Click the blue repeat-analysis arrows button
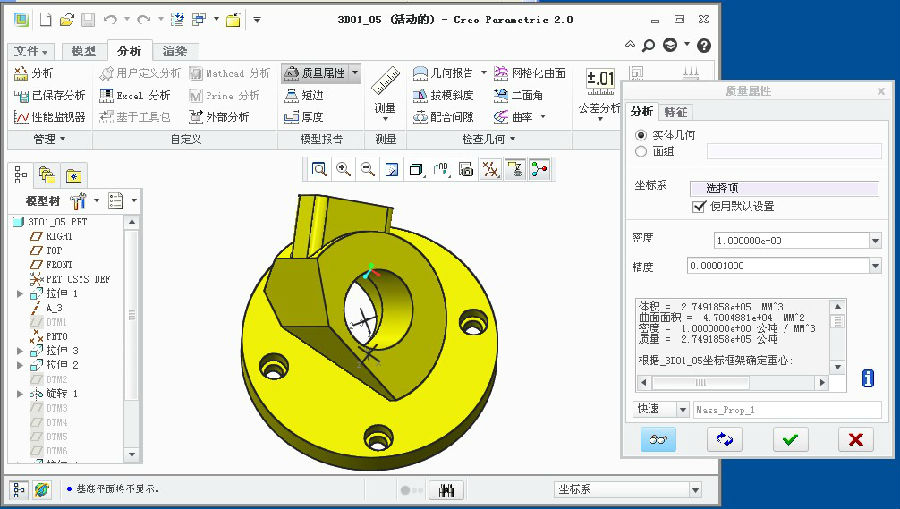900x509 pixels. click(x=724, y=440)
